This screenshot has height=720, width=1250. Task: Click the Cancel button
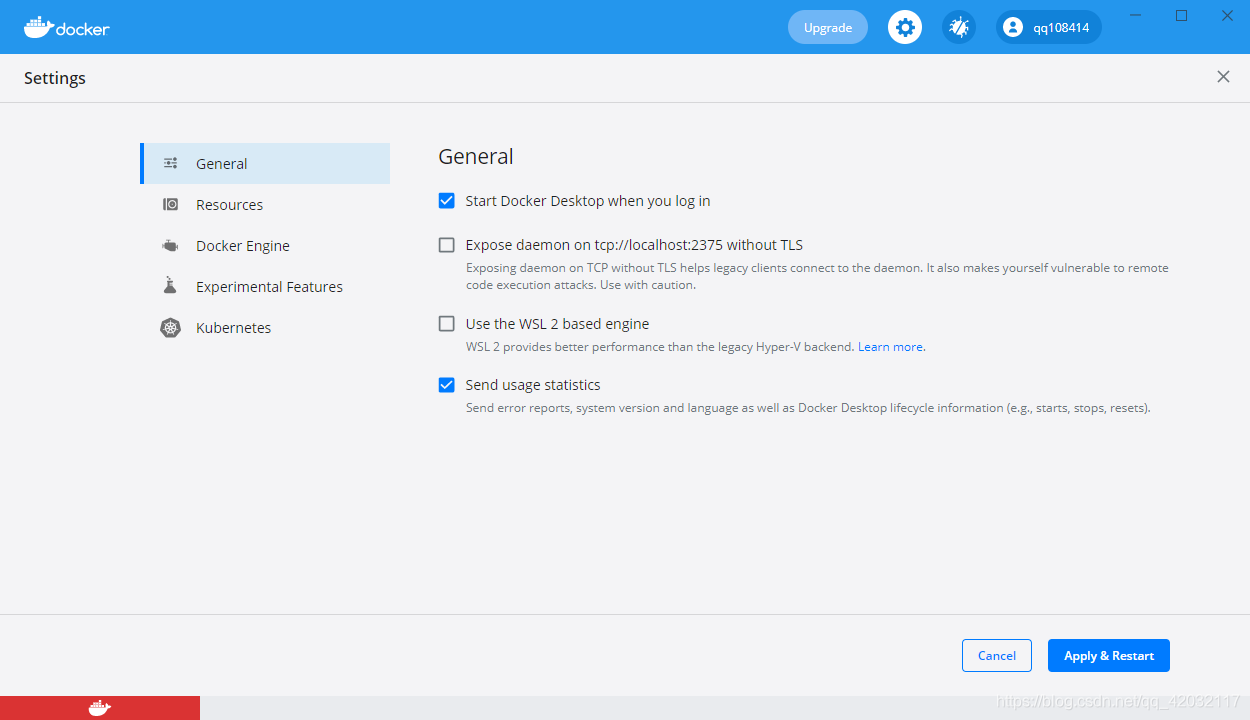[997, 655]
